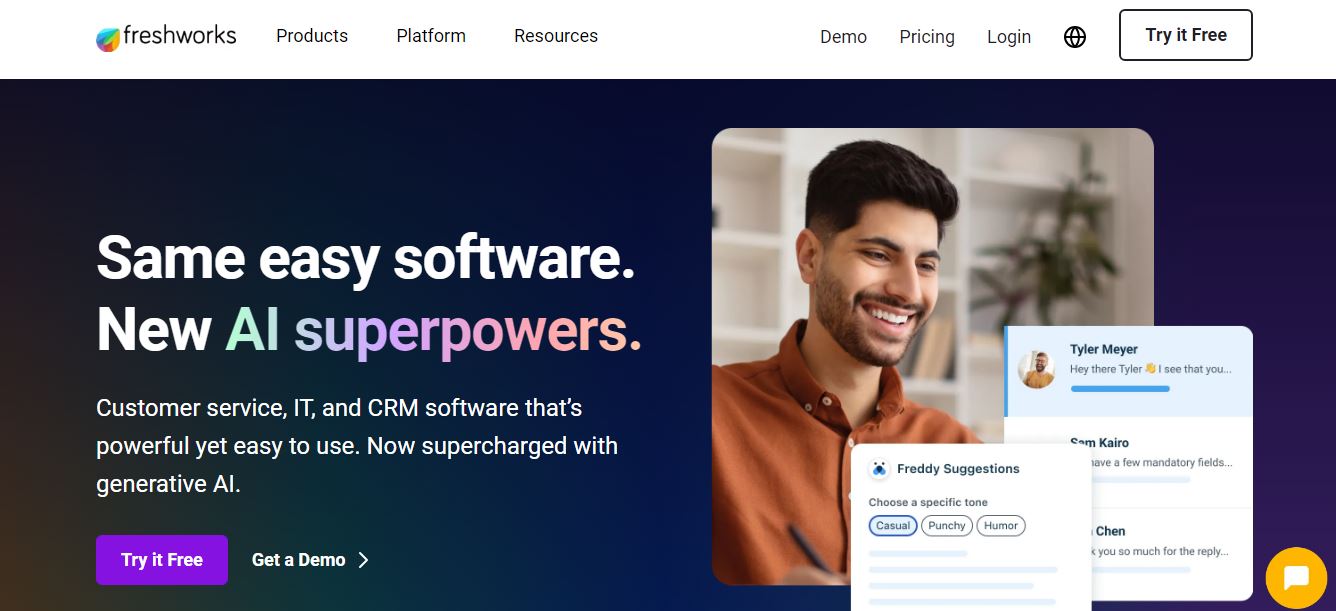Open the language globe icon
Viewport: 1336px width, 611px height.
coord(1075,37)
